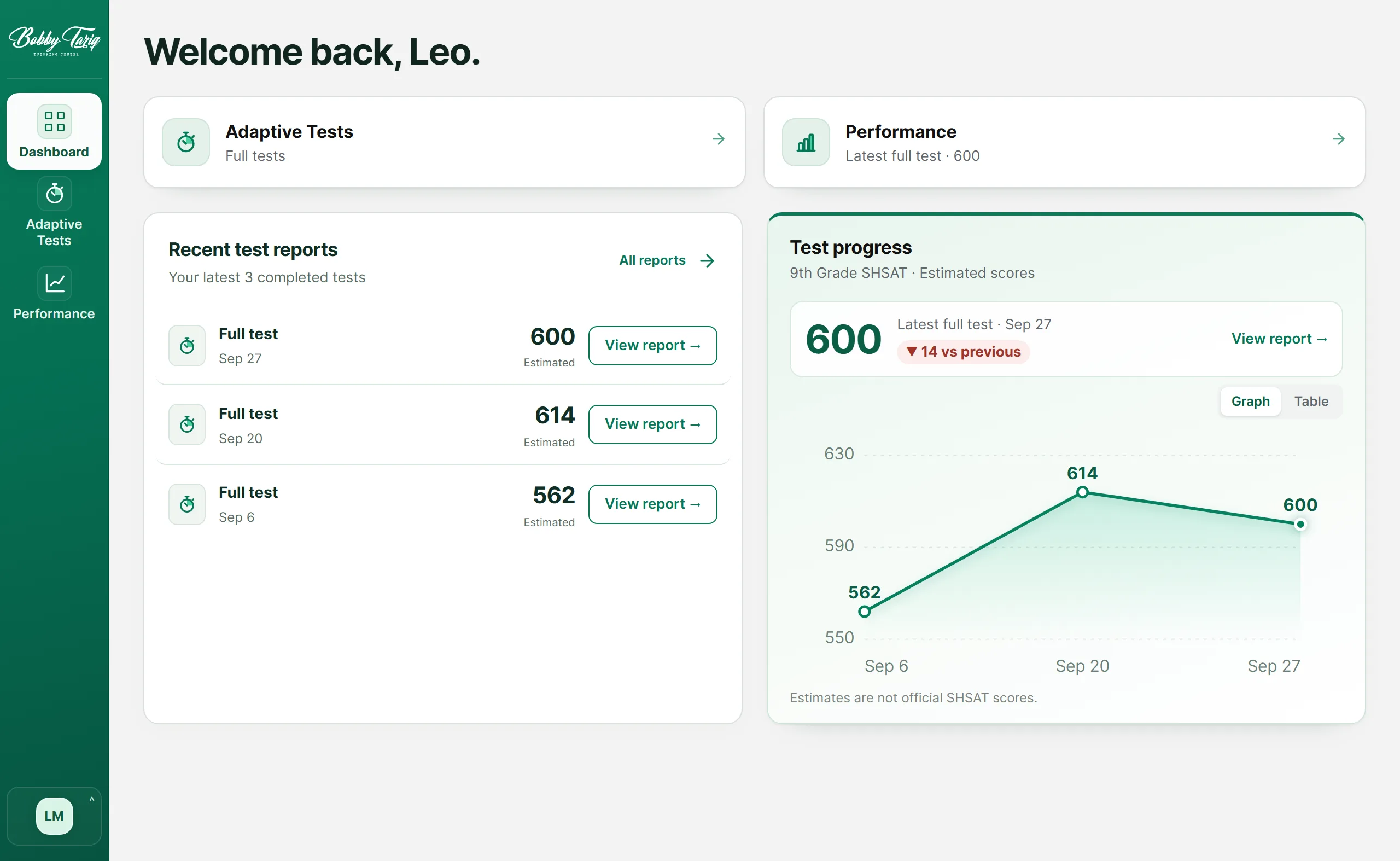The width and height of the screenshot is (1400, 861).
Task: Click 'Estimates are not official SHSAT scores' note
Action: point(913,698)
